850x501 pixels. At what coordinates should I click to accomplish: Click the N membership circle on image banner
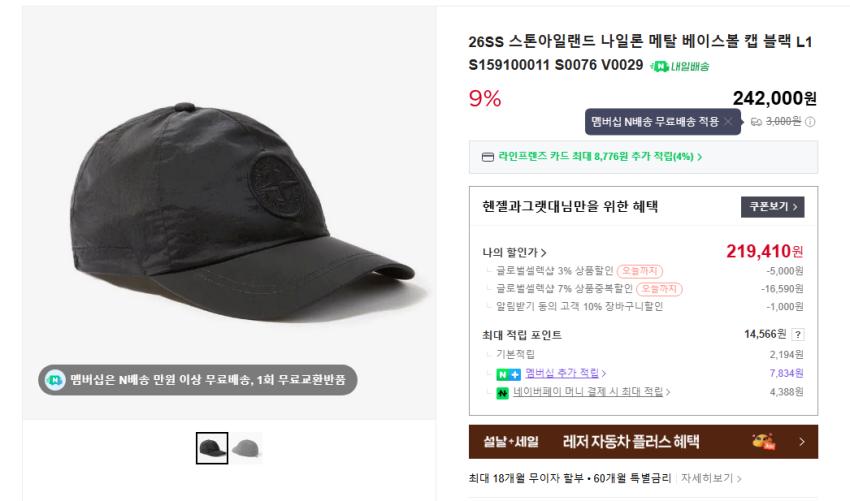pyautogui.click(x=55, y=380)
